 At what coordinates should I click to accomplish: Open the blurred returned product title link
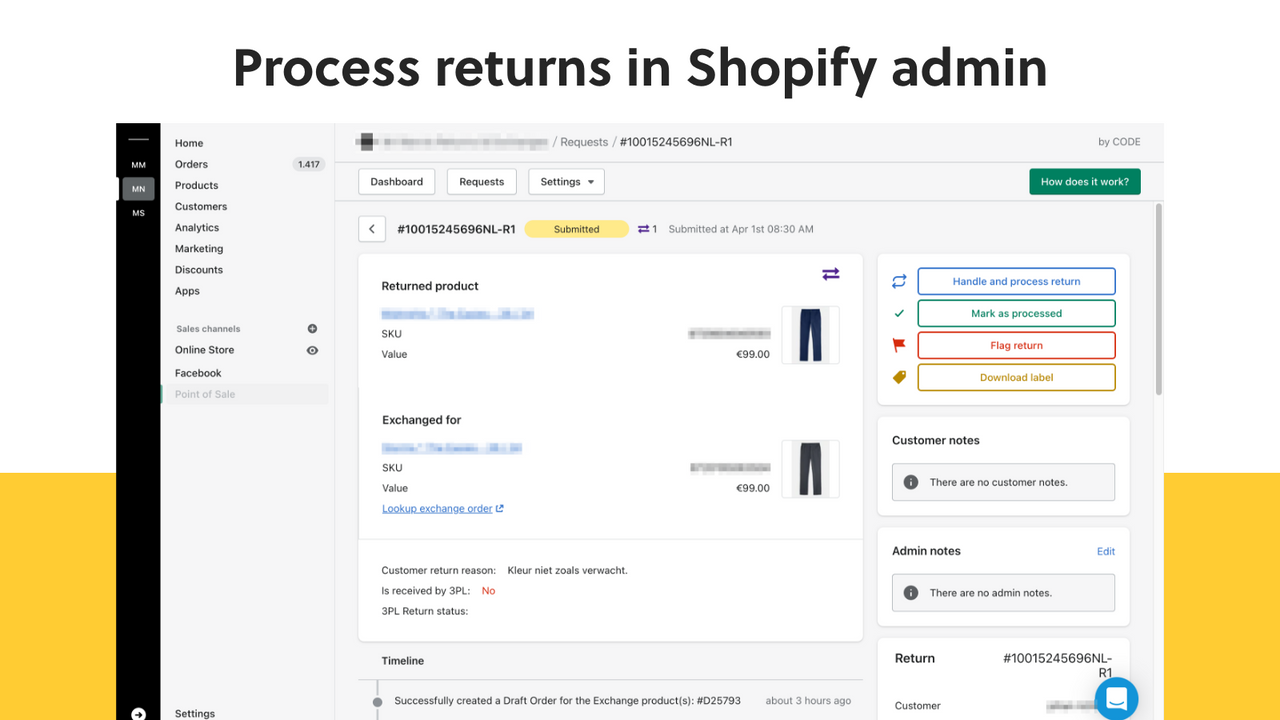(457, 314)
